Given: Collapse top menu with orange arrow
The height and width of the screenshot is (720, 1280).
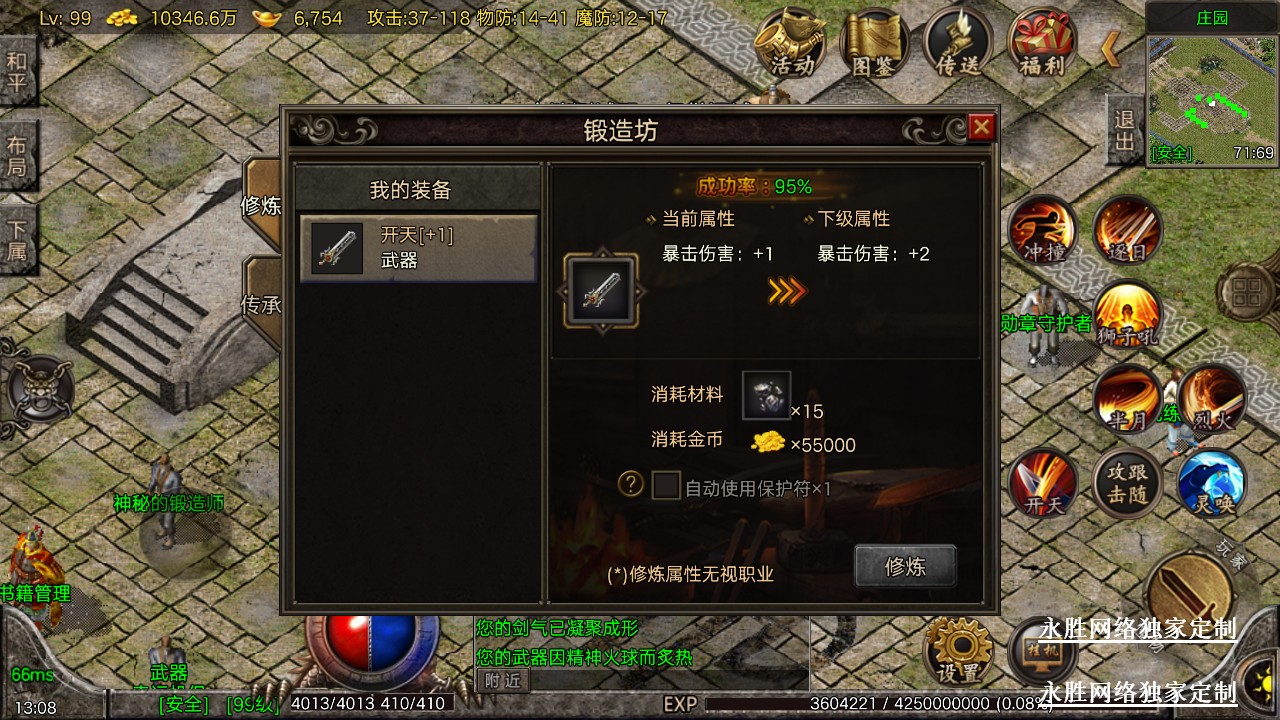Looking at the screenshot, I should tap(1111, 48).
